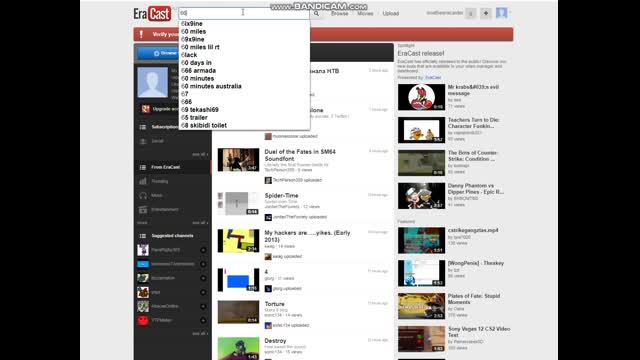Open the 'Teachers Turn to Die' video thumbnail
This screenshot has height=360, width=640.
coord(421,130)
